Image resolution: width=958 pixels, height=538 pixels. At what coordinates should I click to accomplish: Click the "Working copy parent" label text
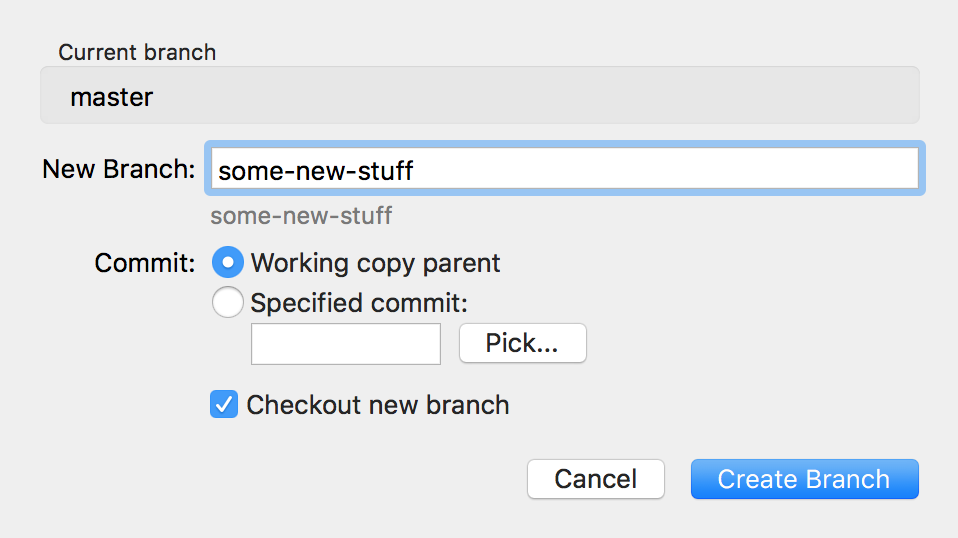(x=375, y=263)
